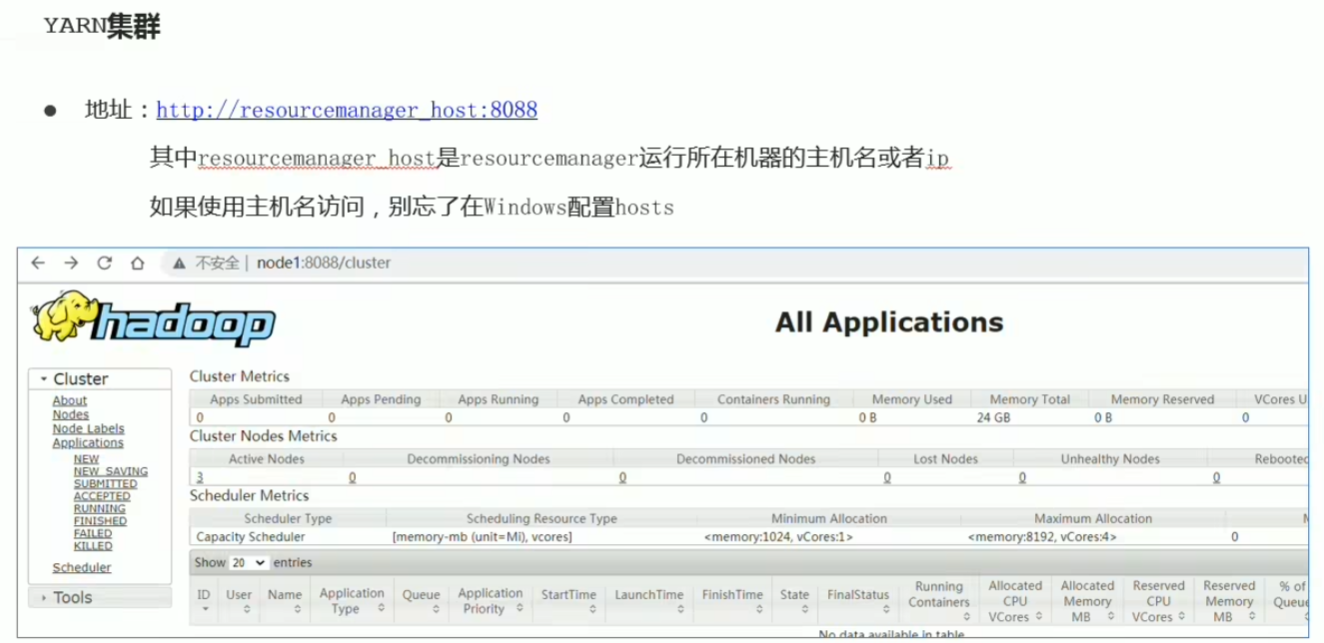Screen dimensions: 1324x643
Task: Filter applications by FINISHED state
Action: pyautogui.click(x=100, y=521)
